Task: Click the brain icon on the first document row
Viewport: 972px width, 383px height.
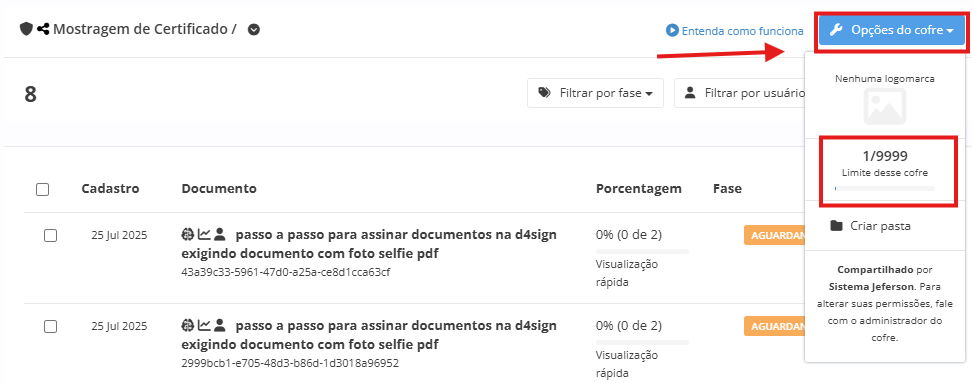Action: pos(188,235)
